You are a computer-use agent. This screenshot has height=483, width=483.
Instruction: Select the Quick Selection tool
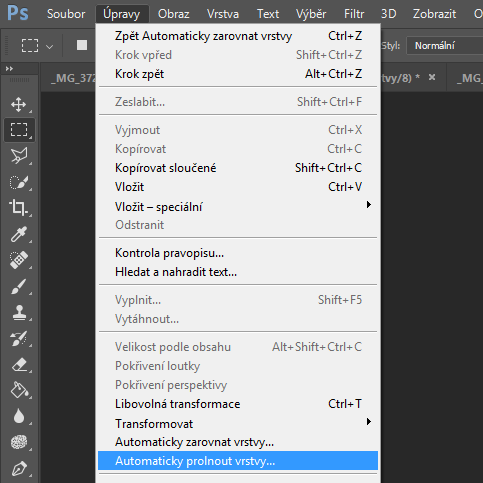click(x=19, y=182)
